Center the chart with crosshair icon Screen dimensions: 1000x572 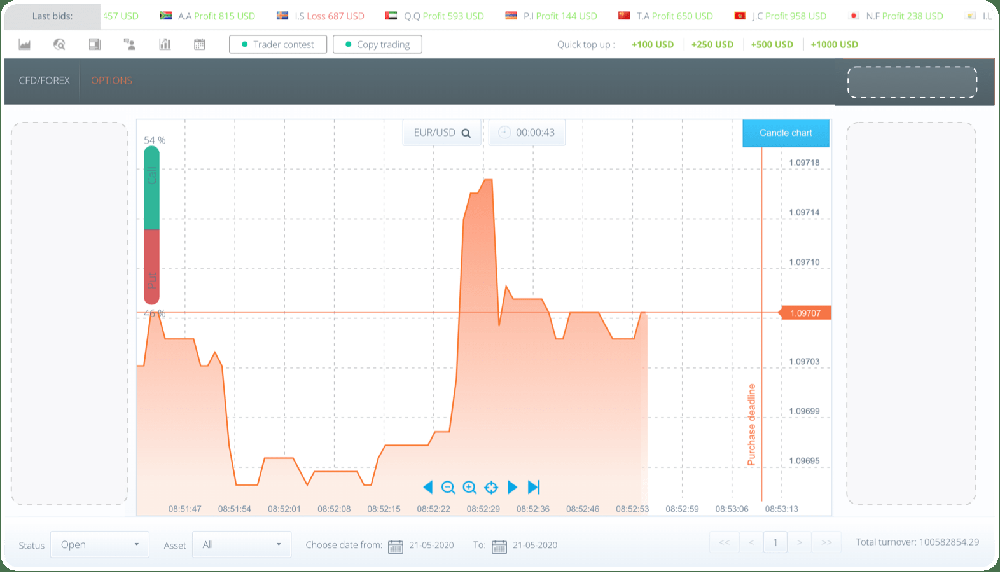(x=491, y=487)
